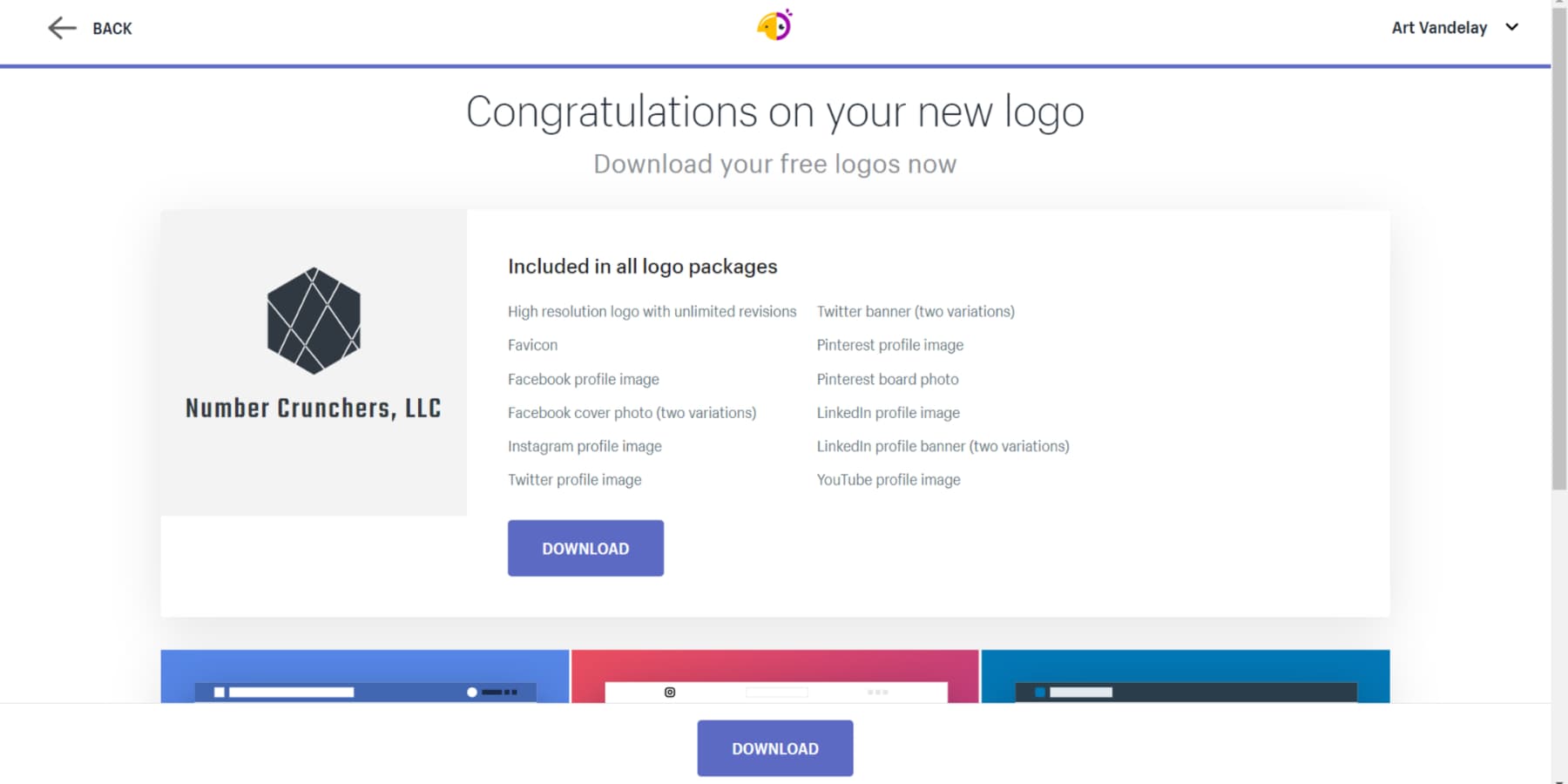Expand the account menu in the top-right corner
Screen dimensions: 1568x784
pyautogui.click(x=1455, y=27)
